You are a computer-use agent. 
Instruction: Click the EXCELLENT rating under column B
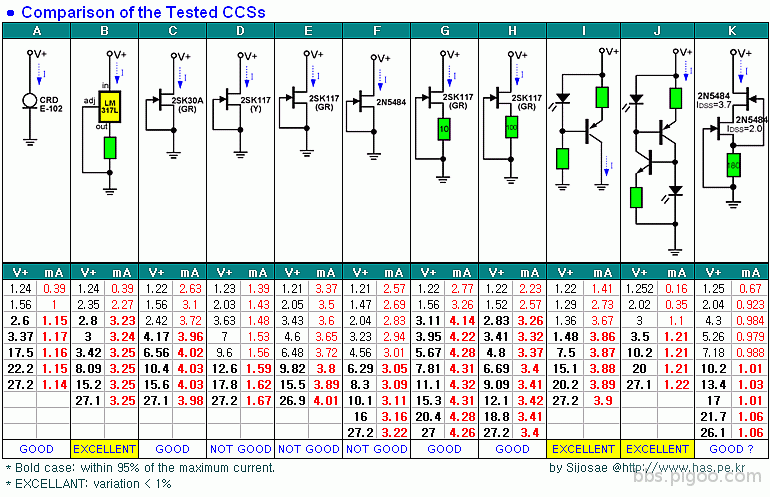click(105, 449)
